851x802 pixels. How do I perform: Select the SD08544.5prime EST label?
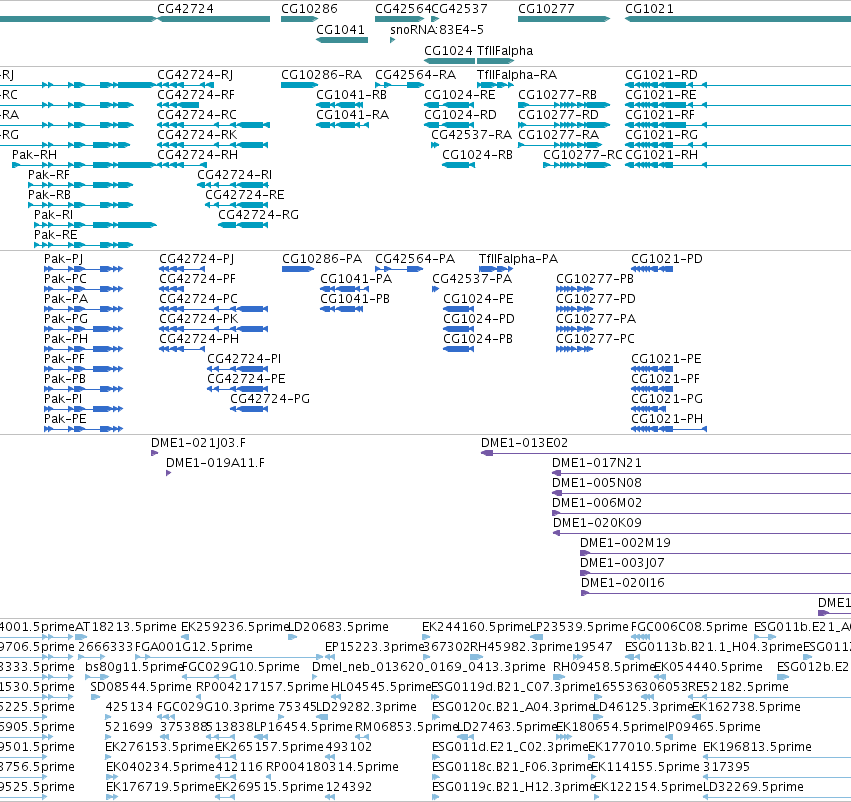pyautogui.click(x=141, y=687)
